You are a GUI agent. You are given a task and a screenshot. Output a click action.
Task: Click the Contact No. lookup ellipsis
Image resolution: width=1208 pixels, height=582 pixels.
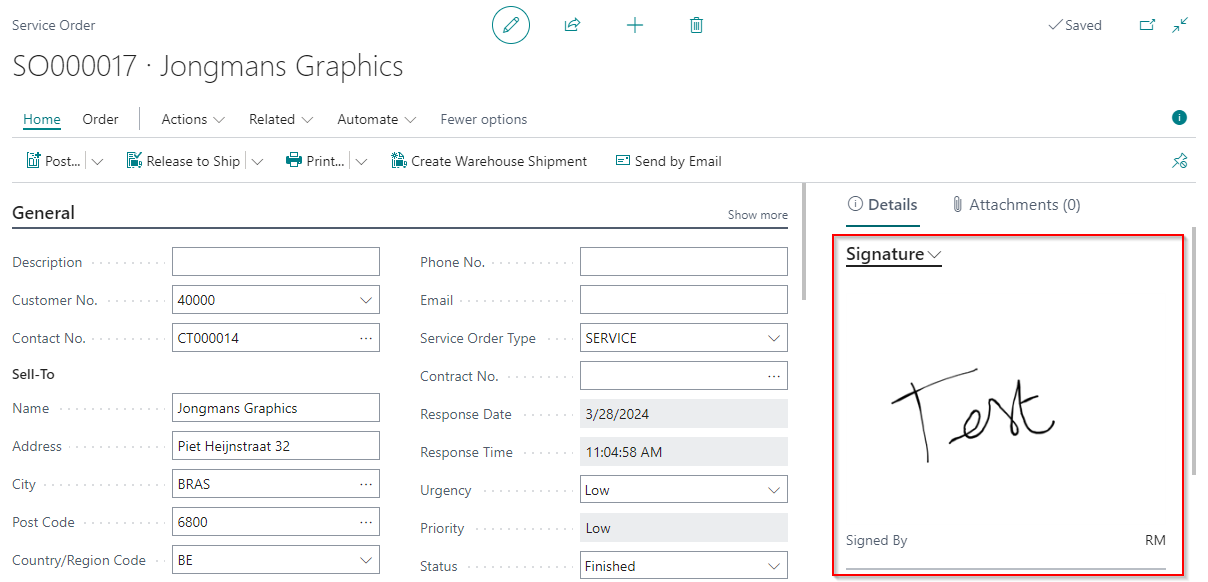[366, 338]
